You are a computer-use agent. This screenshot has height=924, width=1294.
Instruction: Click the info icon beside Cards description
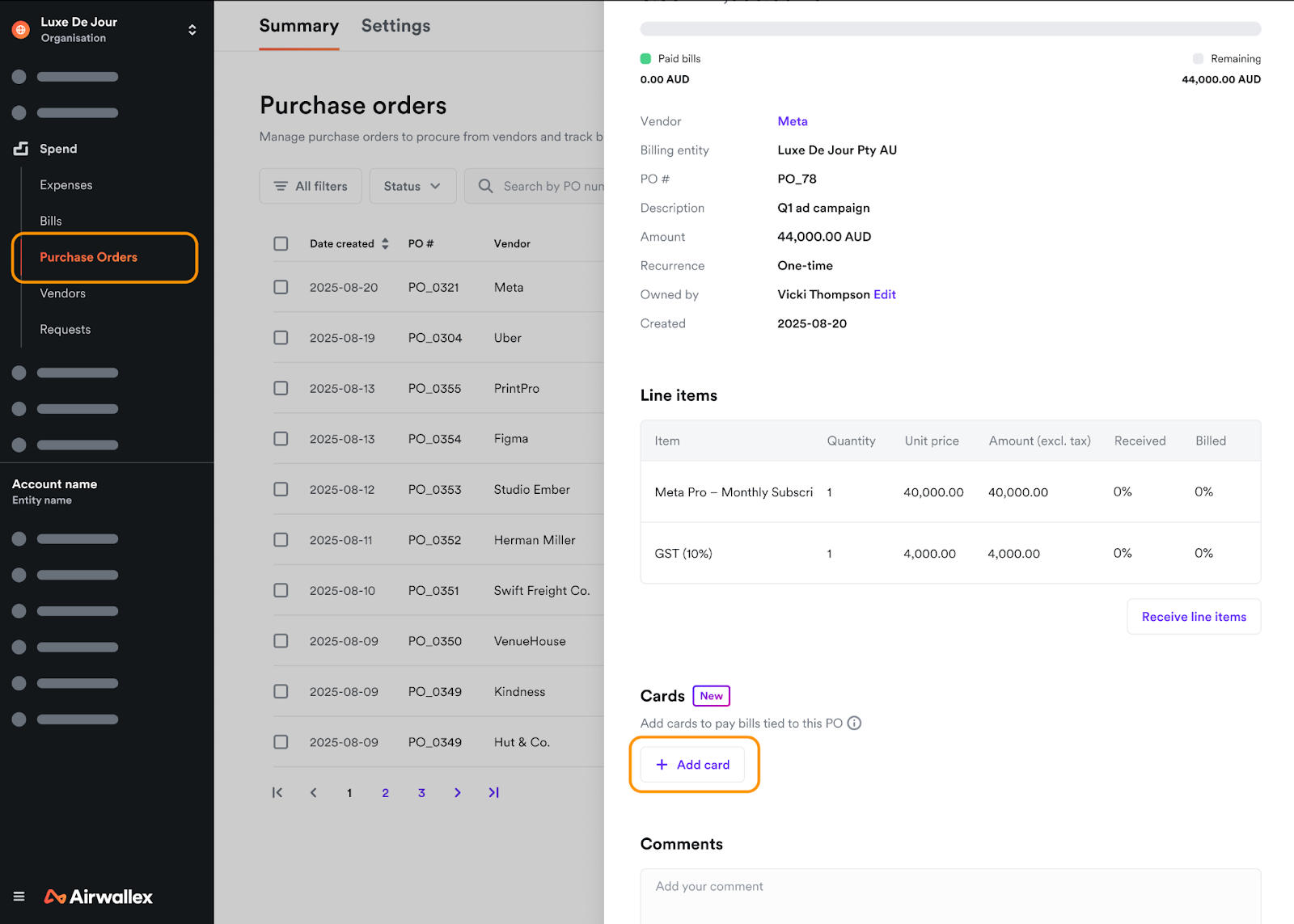pos(854,724)
